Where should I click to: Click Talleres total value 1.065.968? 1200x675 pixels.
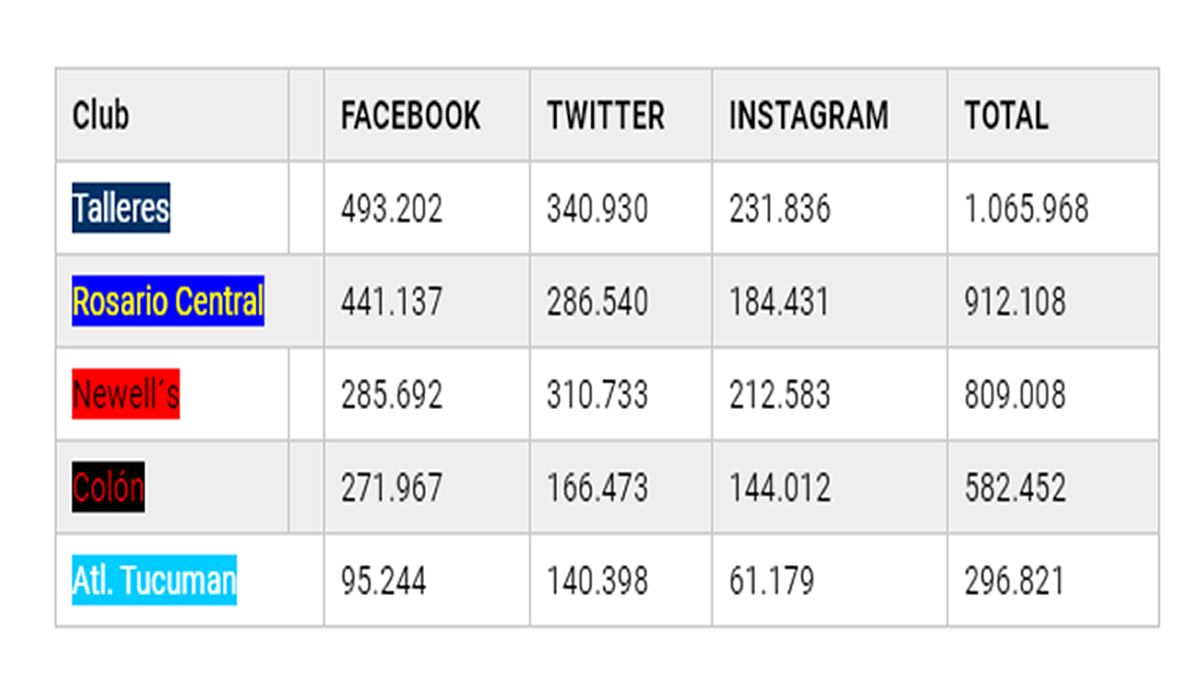point(1026,209)
